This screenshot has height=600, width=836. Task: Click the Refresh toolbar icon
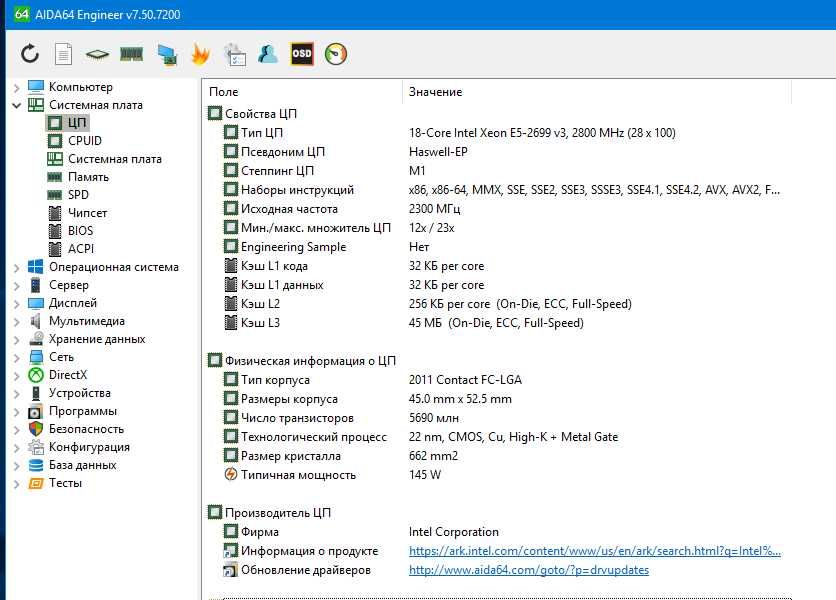[x=30, y=54]
